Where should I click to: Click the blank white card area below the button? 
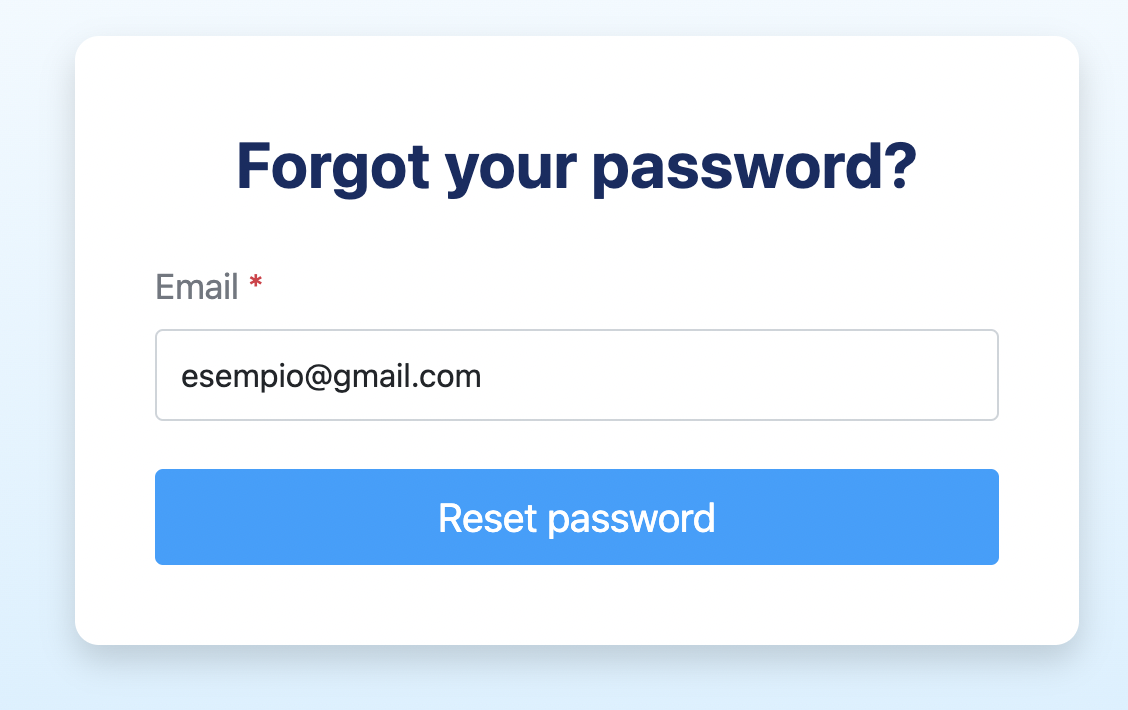point(576,606)
